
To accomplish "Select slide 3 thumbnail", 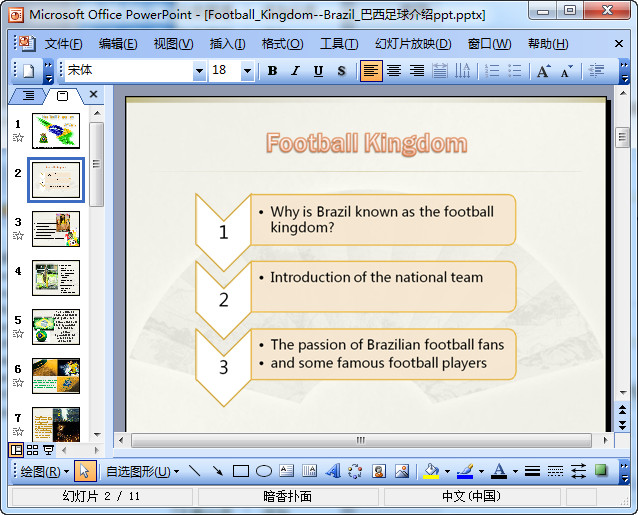I will tap(56, 229).
